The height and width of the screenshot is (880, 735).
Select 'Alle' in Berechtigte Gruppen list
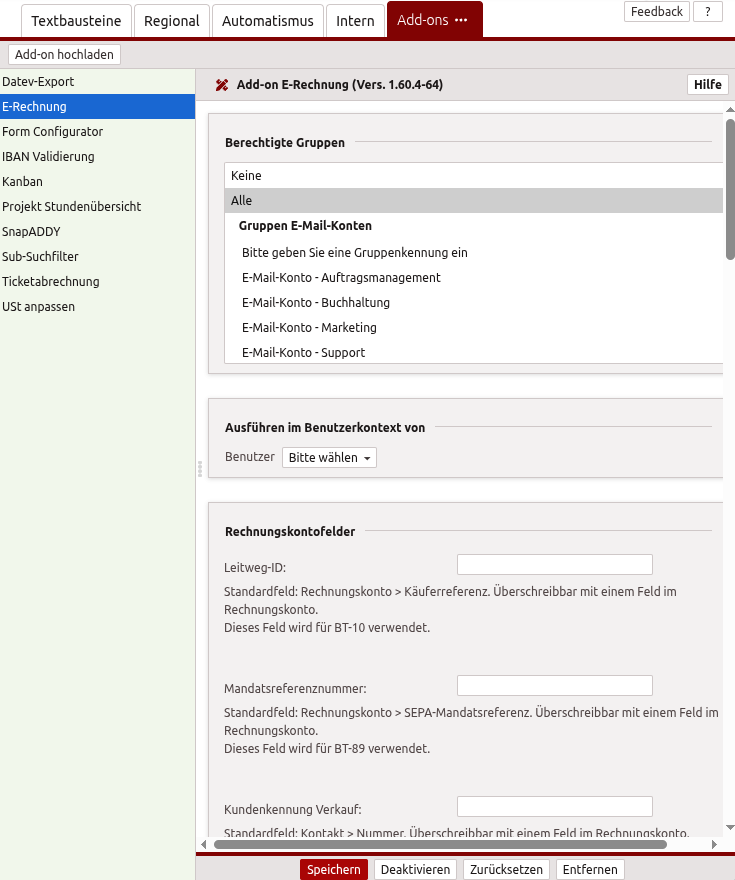pyautogui.click(x=473, y=201)
